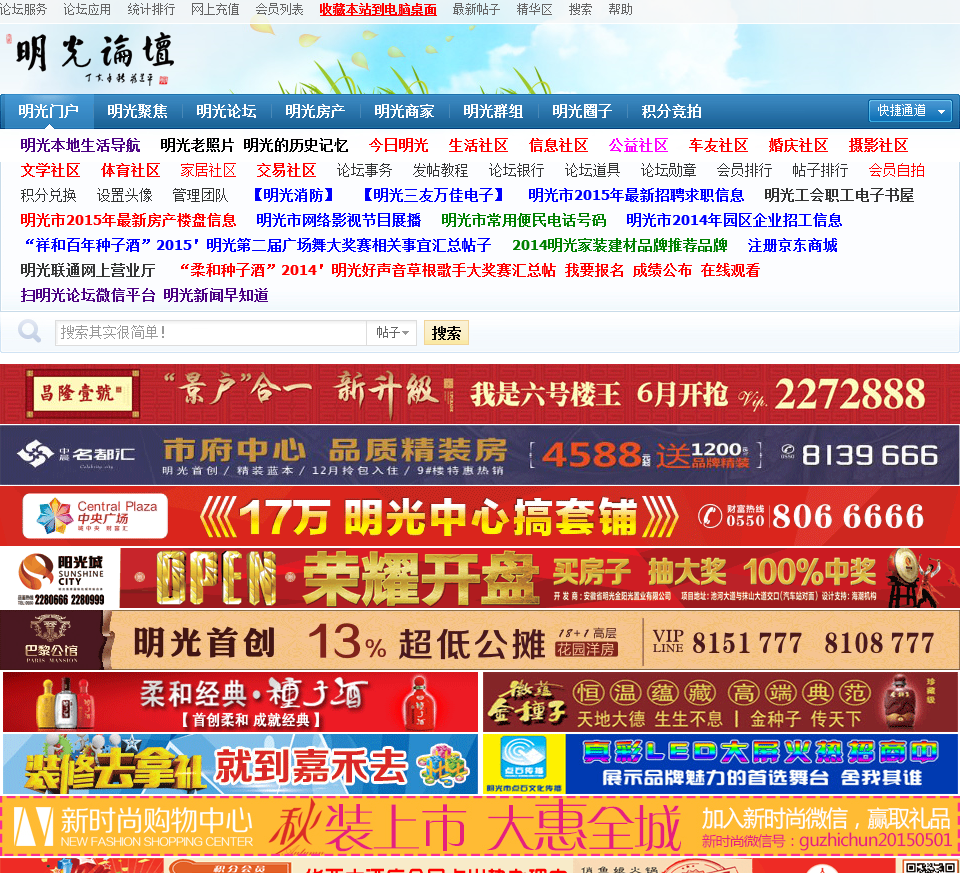The height and width of the screenshot is (873, 960).
Task: Click the 发帖教程 link
Action: 440,170
